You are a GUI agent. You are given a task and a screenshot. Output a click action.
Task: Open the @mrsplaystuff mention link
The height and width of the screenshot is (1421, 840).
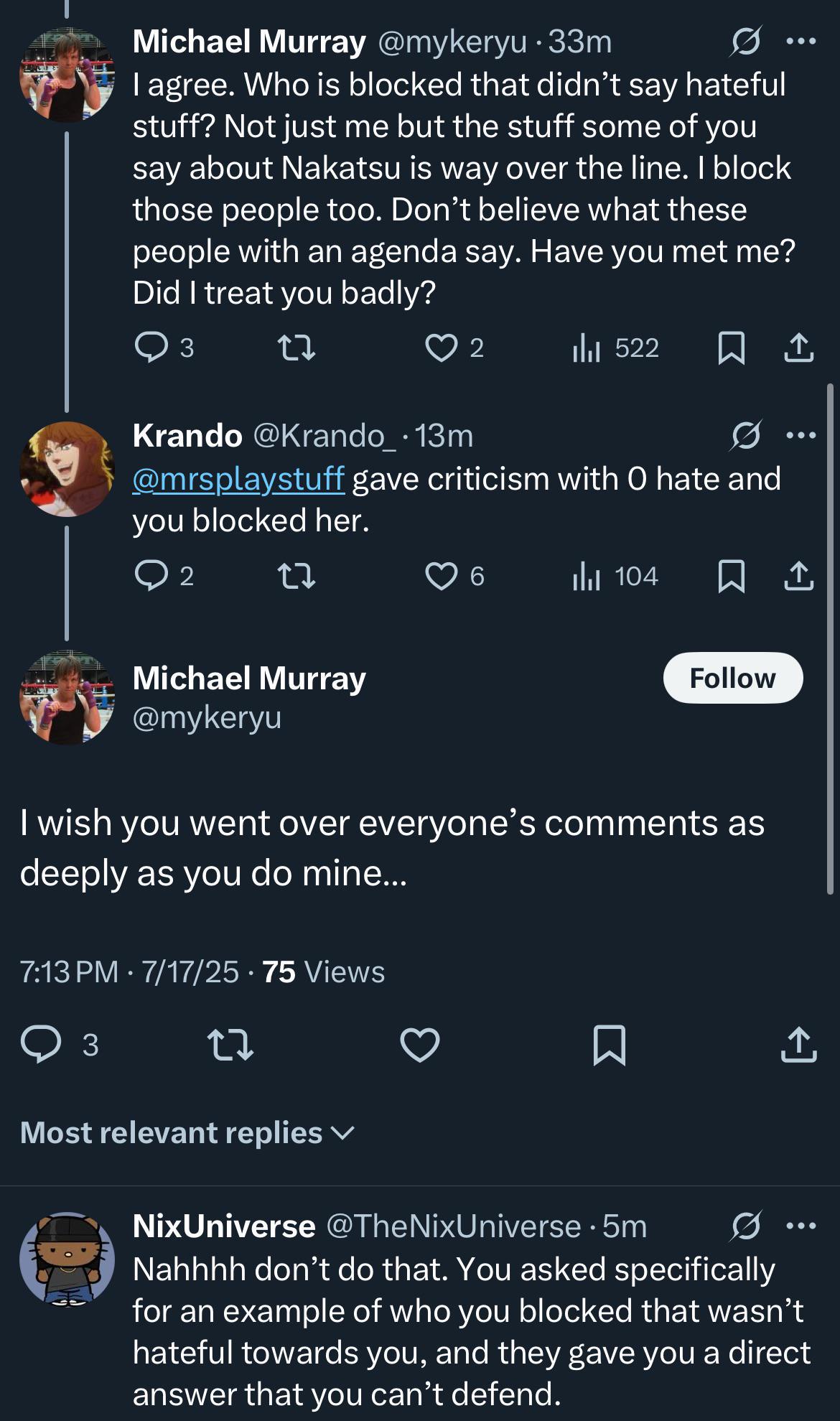[x=238, y=479]
